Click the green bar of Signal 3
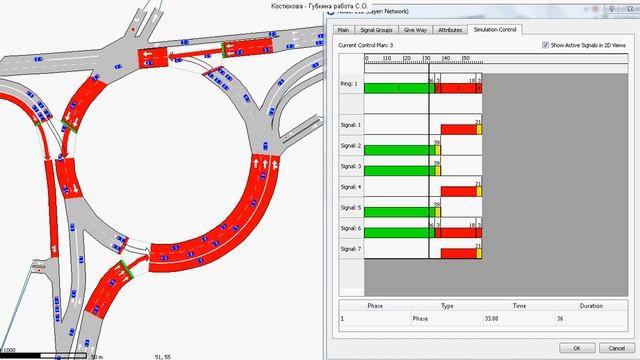640x360 pixels. point(400,171)
